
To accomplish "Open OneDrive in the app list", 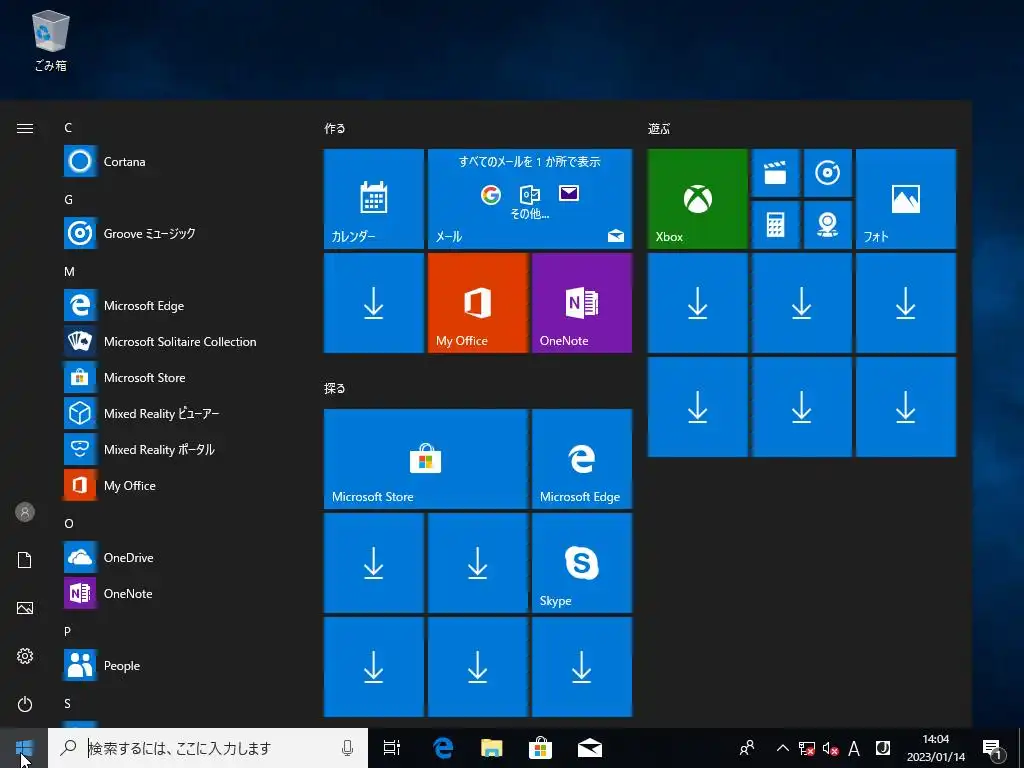I will click(x=176, y=558).
